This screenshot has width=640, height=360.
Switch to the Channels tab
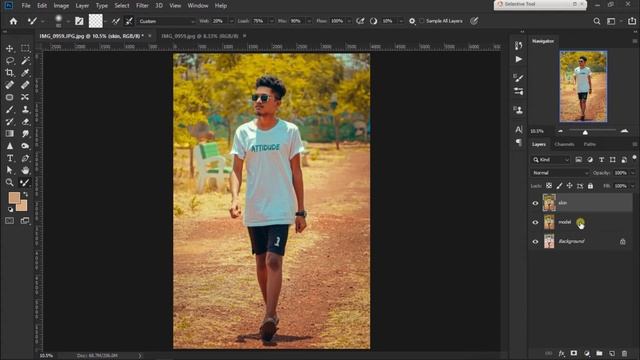coord(564,144)
